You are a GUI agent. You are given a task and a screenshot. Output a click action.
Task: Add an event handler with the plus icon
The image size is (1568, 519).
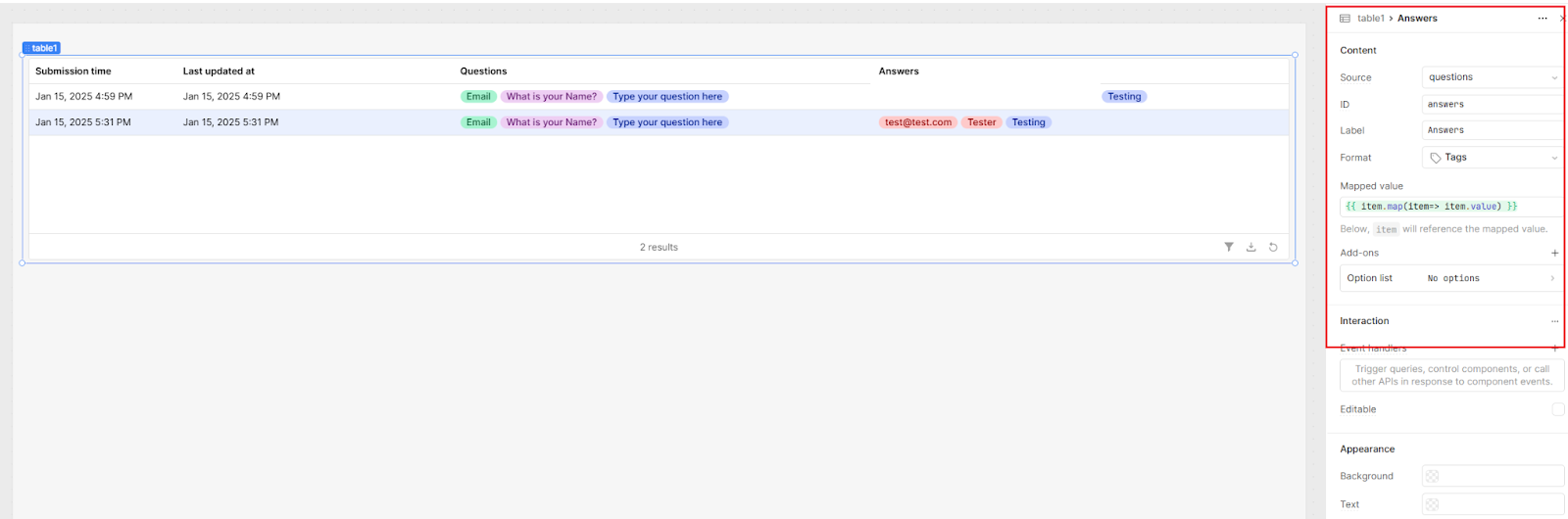click(x=1554, y=348)
